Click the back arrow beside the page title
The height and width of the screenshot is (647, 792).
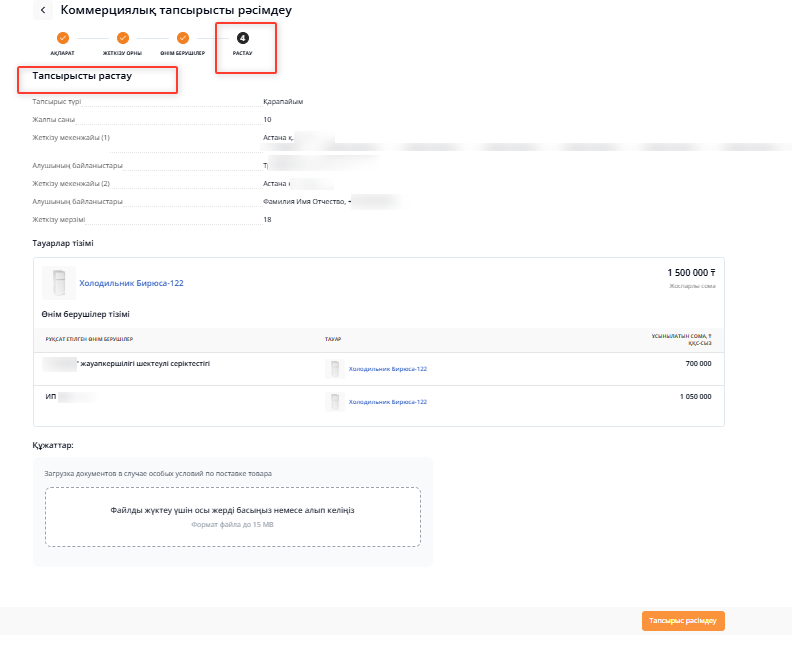(x=43, y=10)
